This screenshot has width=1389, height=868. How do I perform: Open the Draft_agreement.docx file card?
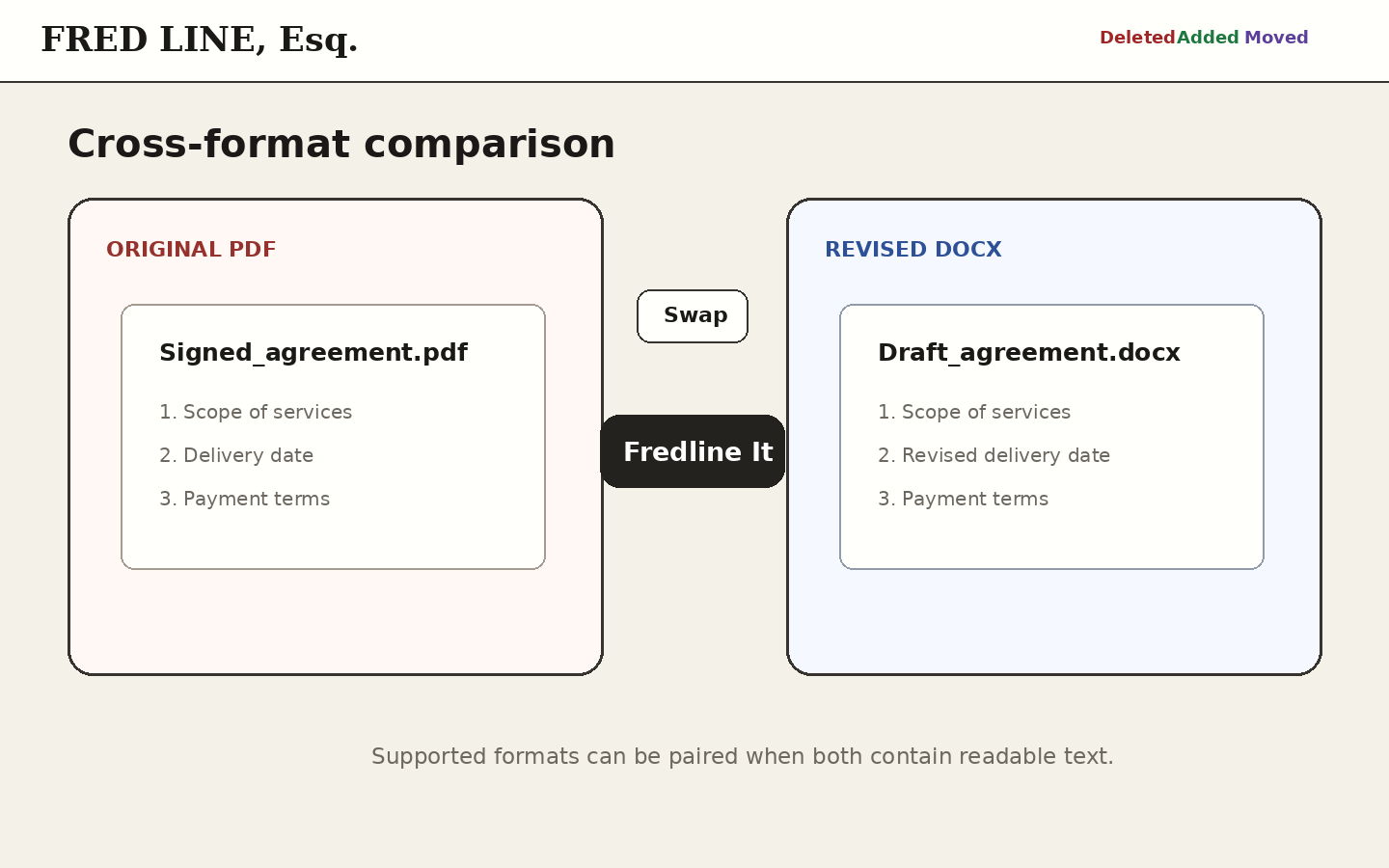pos(1051,437)
